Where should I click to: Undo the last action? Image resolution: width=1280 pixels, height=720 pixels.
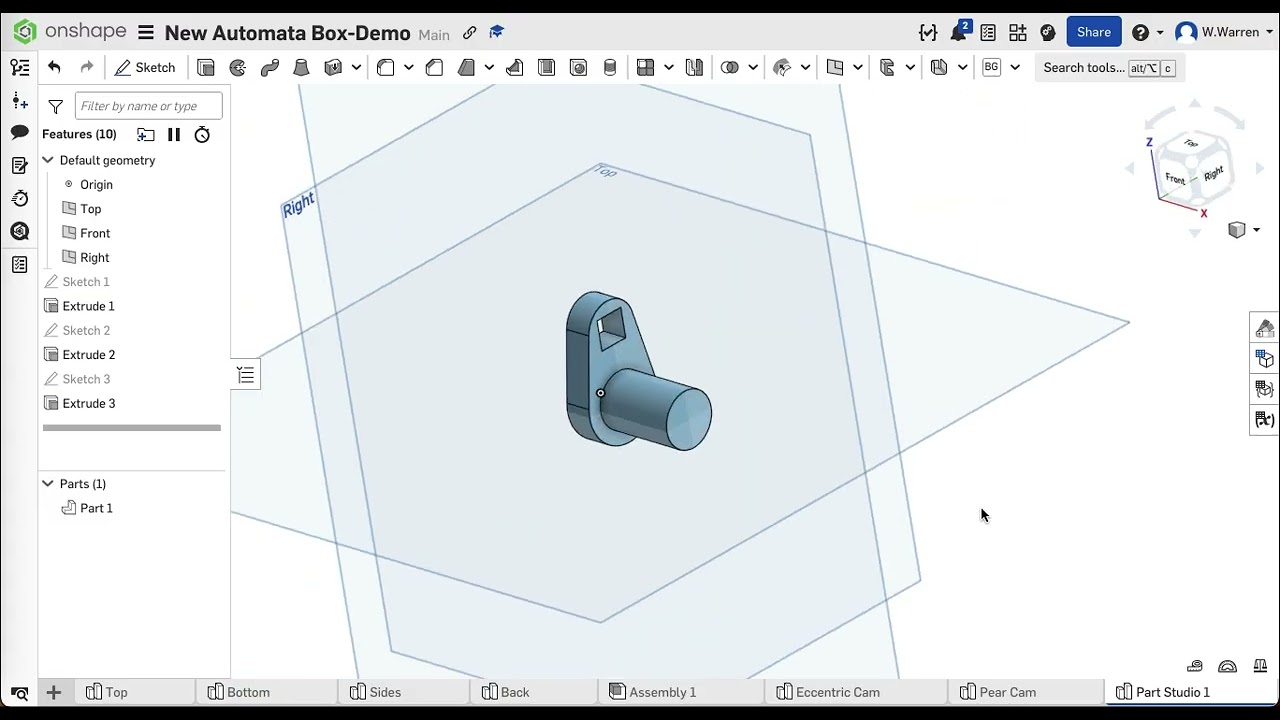click(x=54, y=67)
